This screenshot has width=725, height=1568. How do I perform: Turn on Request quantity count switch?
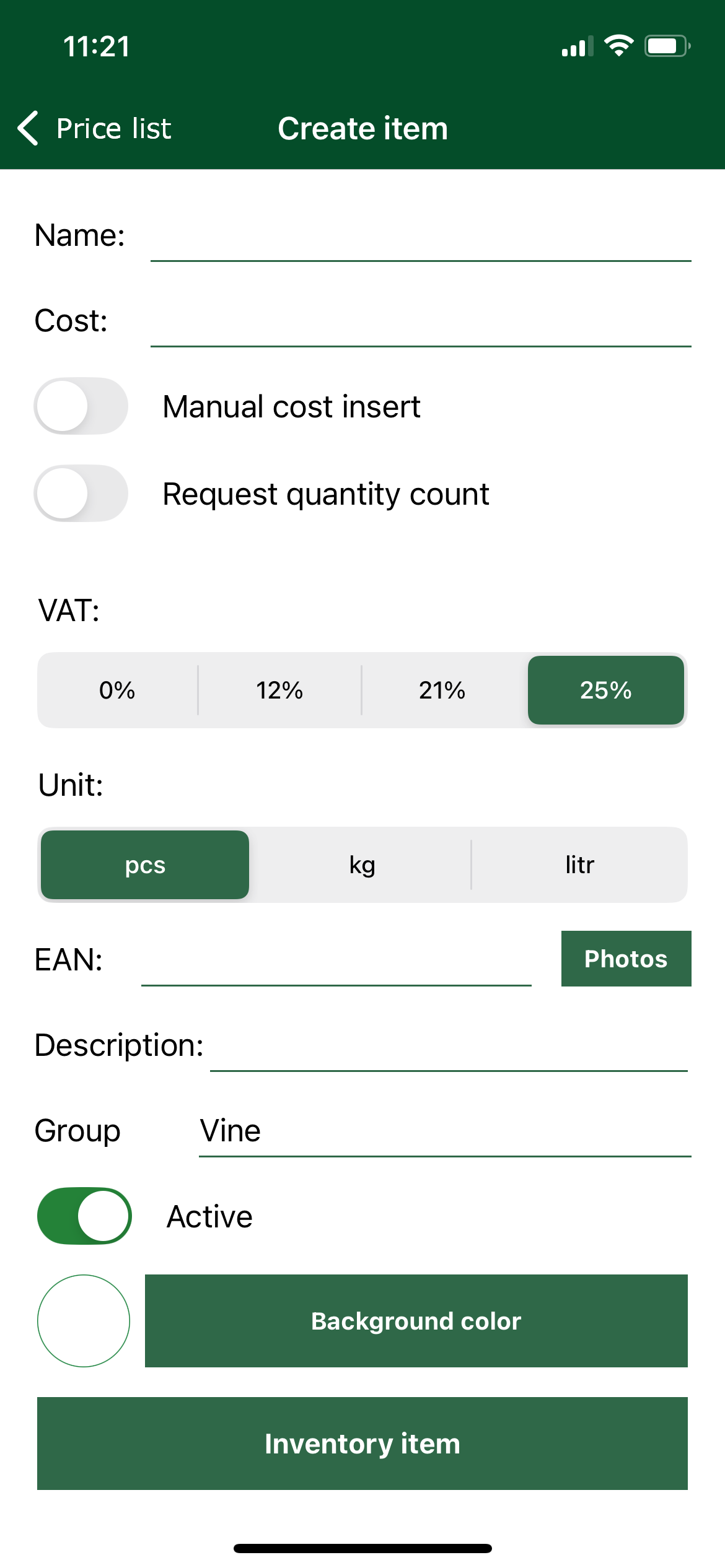[x=81, y=494]
